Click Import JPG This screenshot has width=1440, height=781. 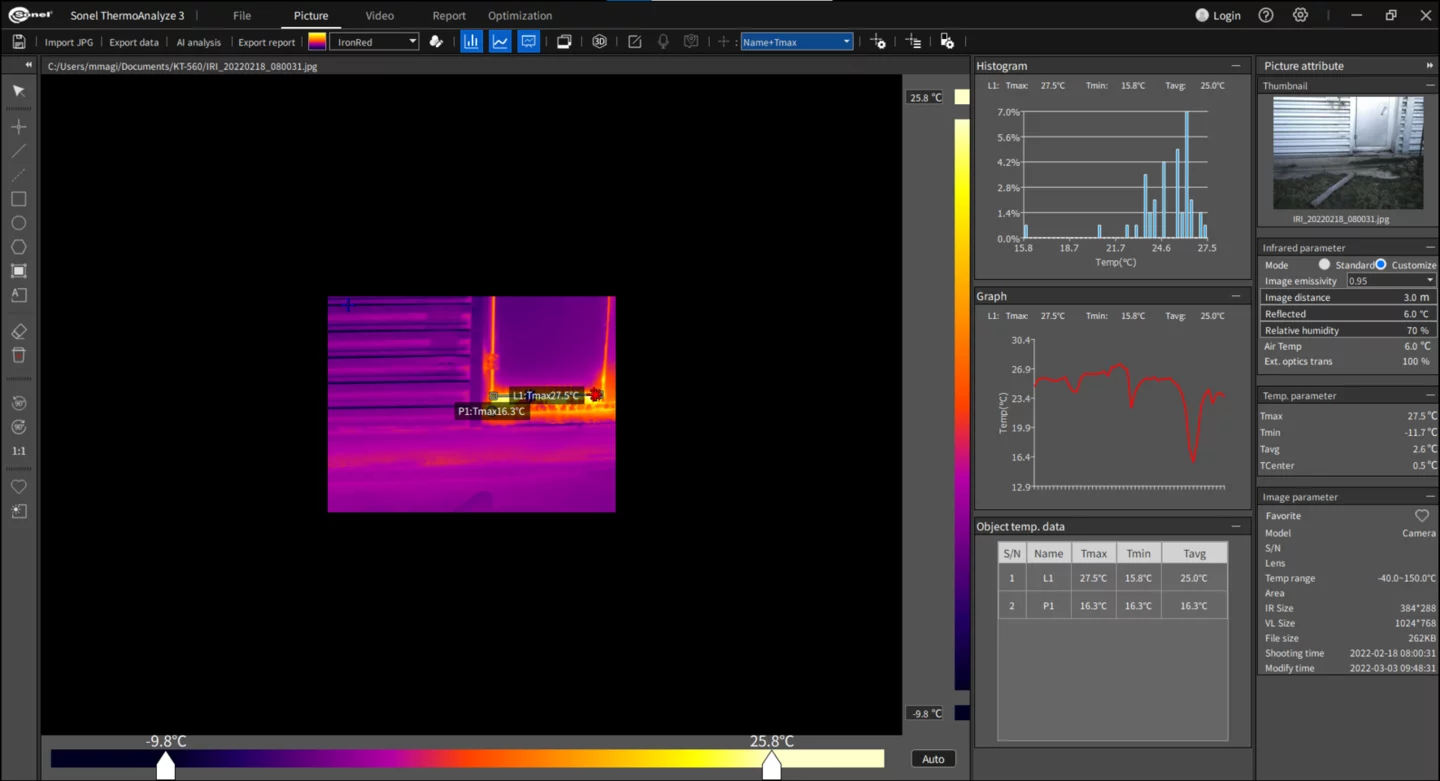(69, 42)
